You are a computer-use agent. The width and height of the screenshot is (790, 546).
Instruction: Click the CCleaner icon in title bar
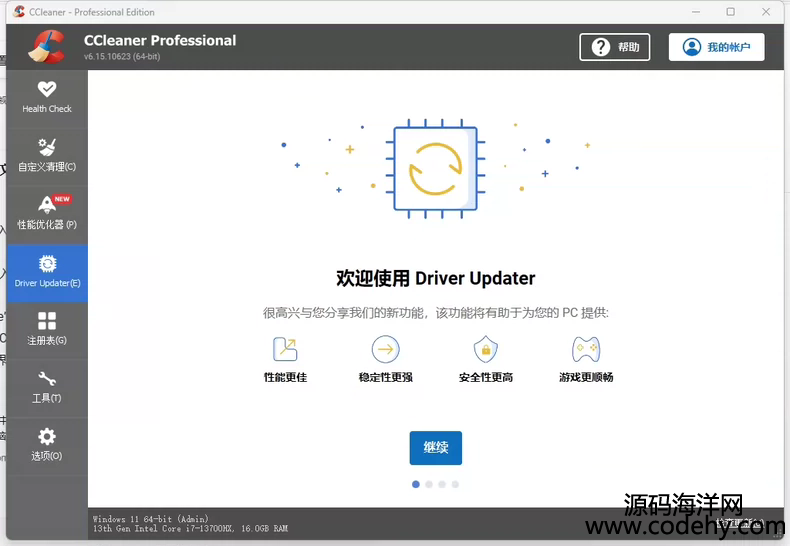[x=19, y=12]
